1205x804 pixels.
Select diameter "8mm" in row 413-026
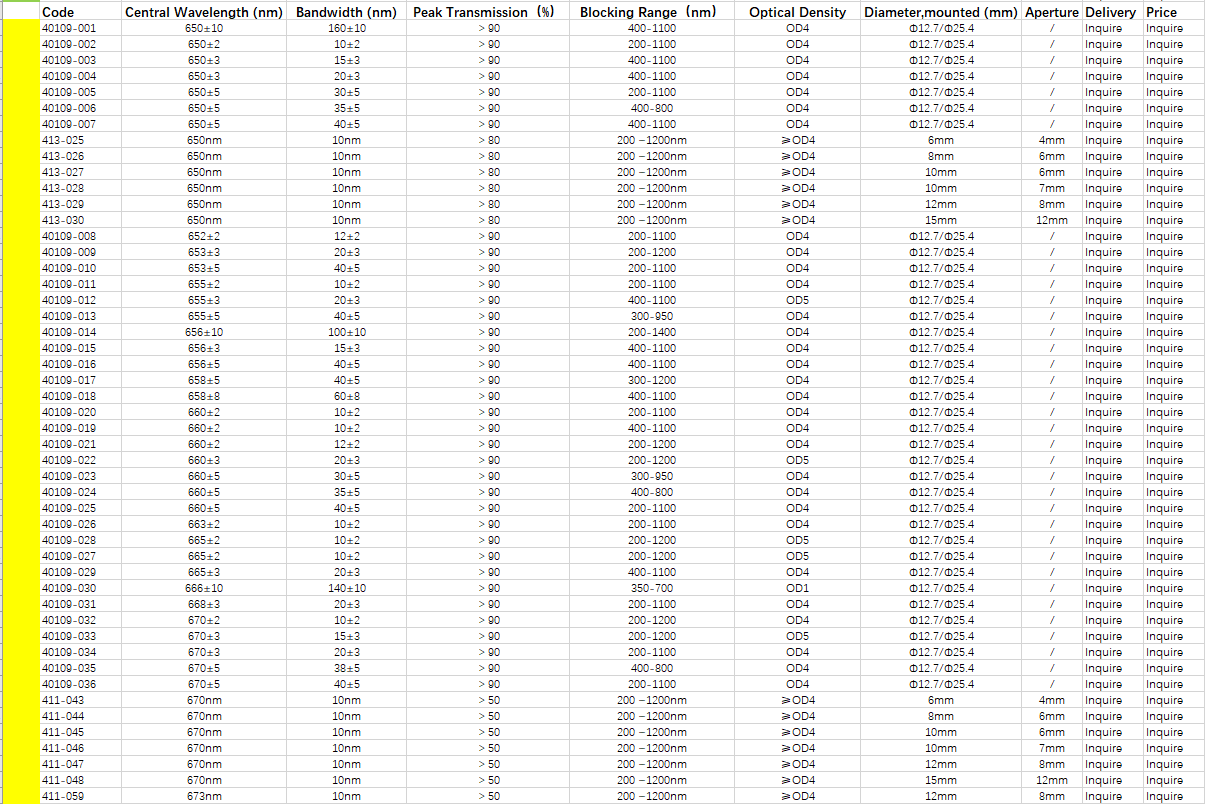[941, 156]
